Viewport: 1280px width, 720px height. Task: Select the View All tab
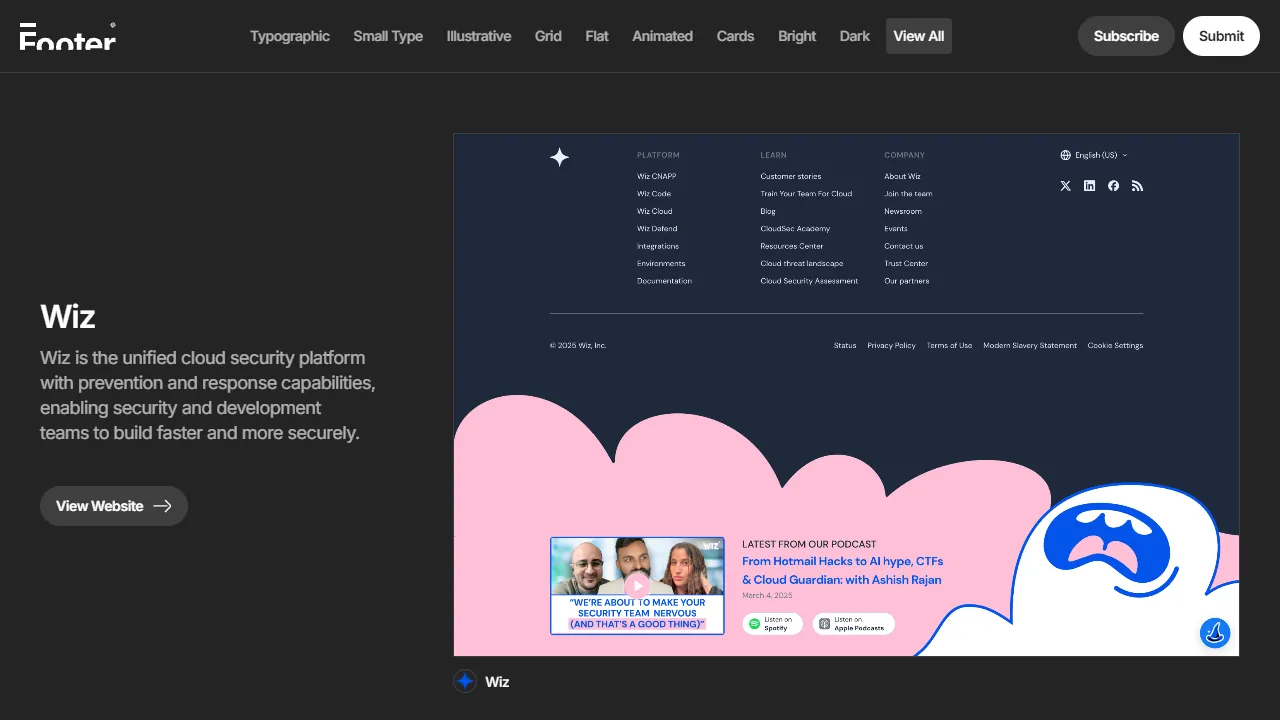[919, 36]
